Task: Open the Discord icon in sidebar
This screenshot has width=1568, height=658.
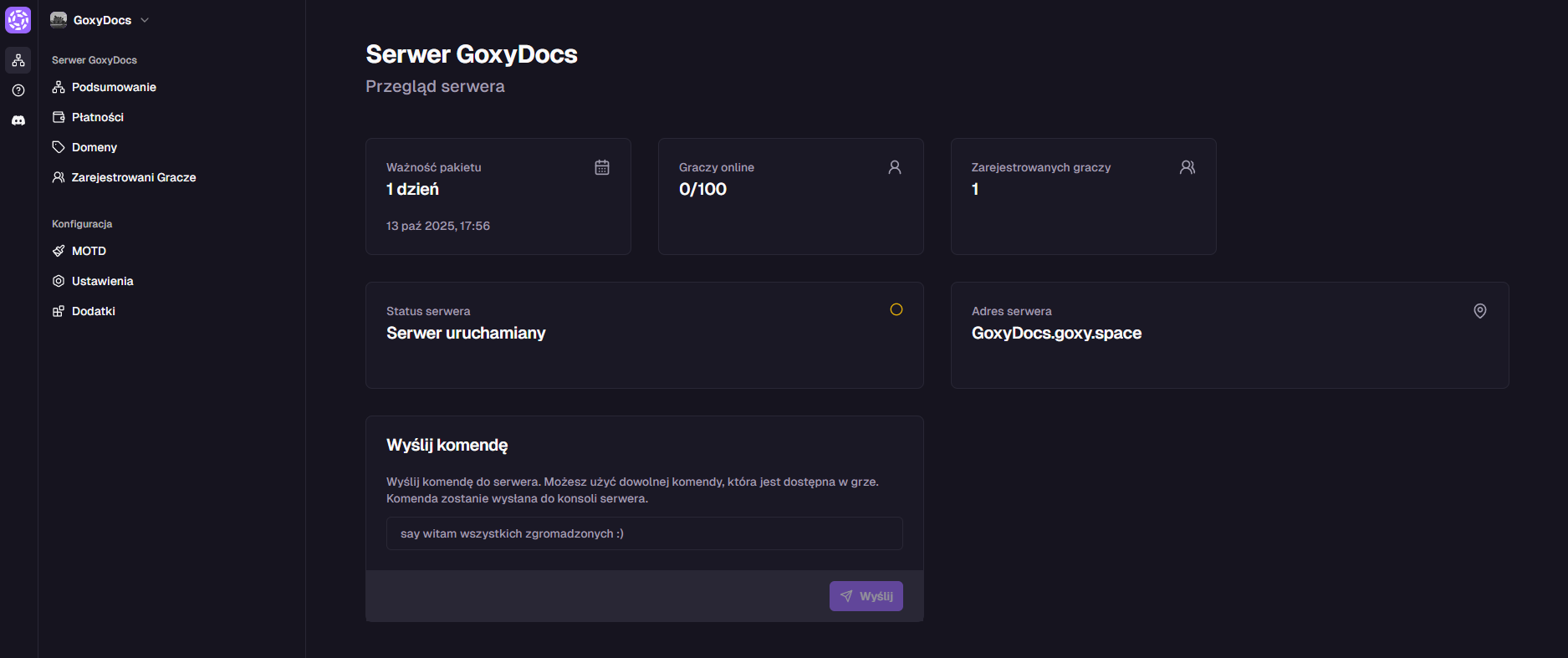Action: [18, 120]
